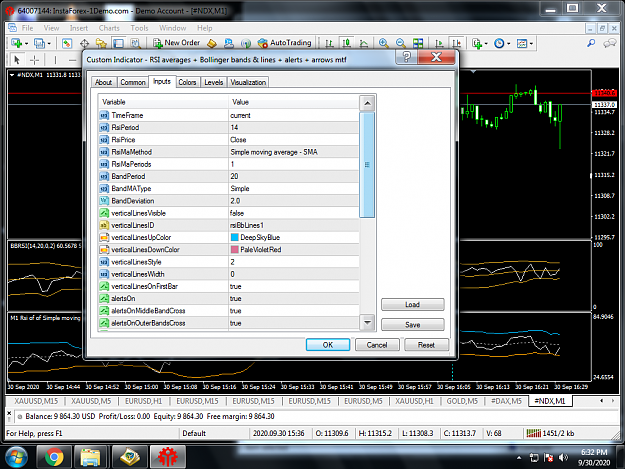Click OK in the indicator dialog
This screenshot has width=625, height=469.
[328, 345]
